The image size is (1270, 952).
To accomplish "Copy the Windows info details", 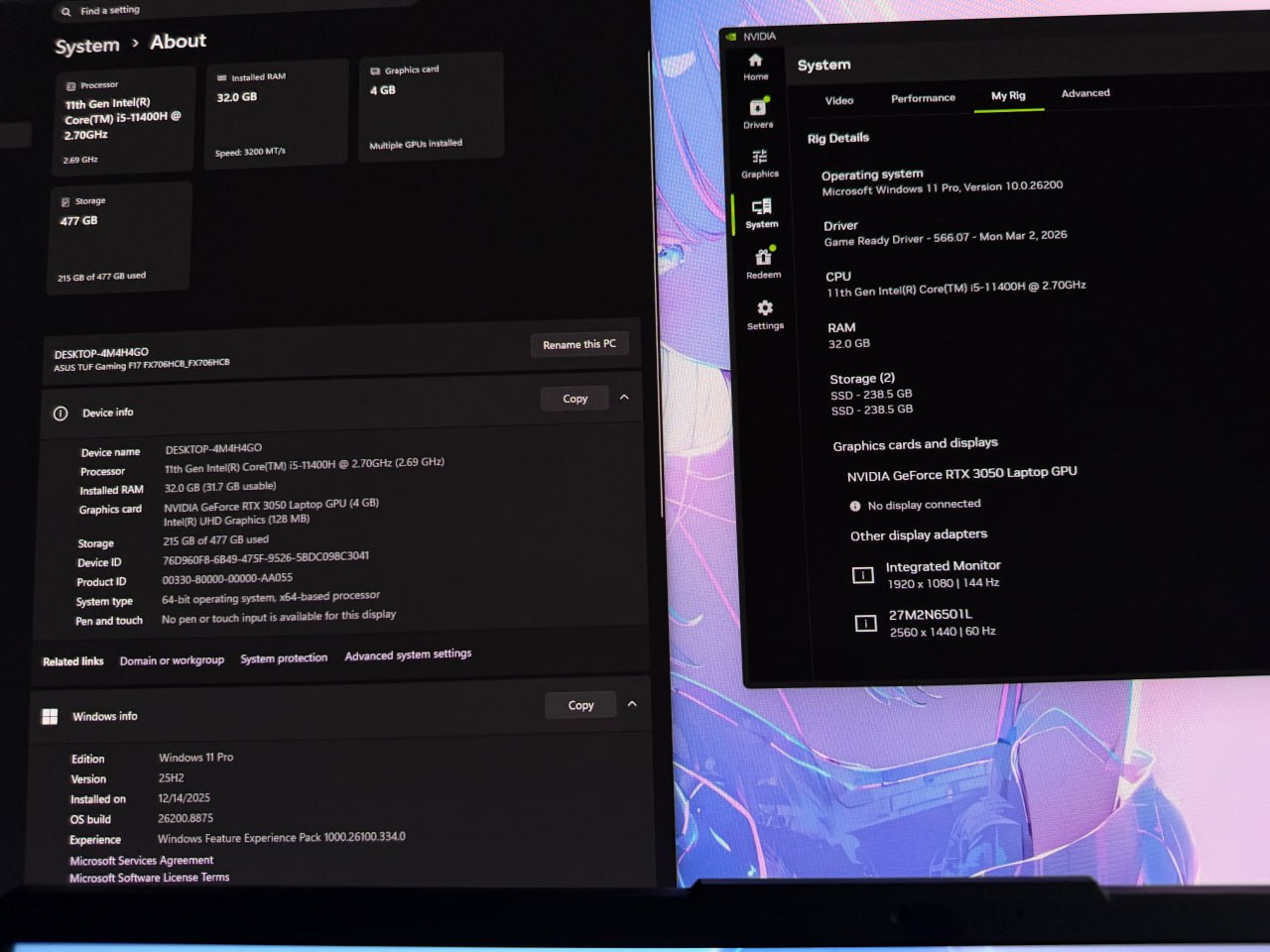I will [x=580, y=705].
